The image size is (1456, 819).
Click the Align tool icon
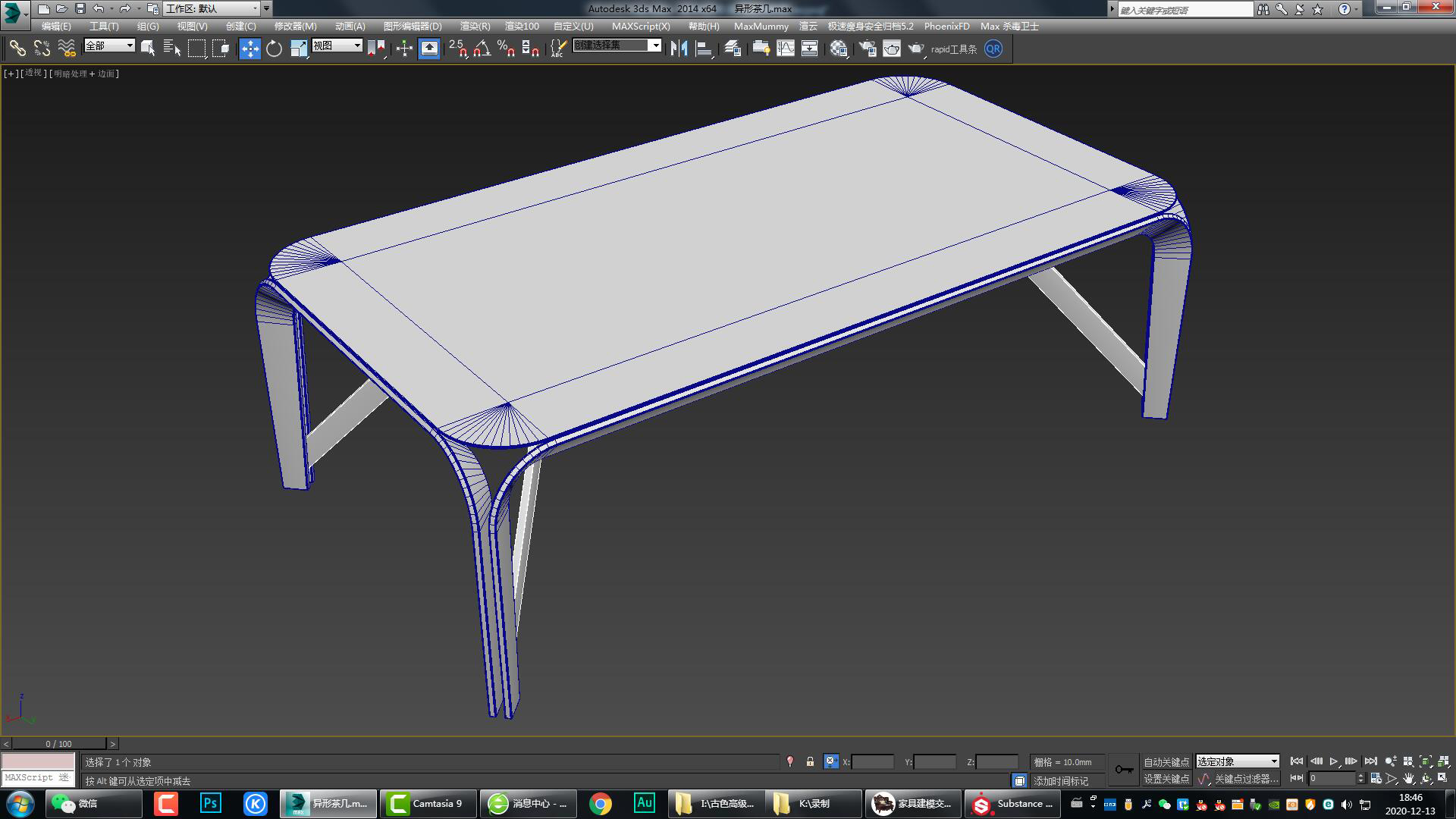pos(704,48)
